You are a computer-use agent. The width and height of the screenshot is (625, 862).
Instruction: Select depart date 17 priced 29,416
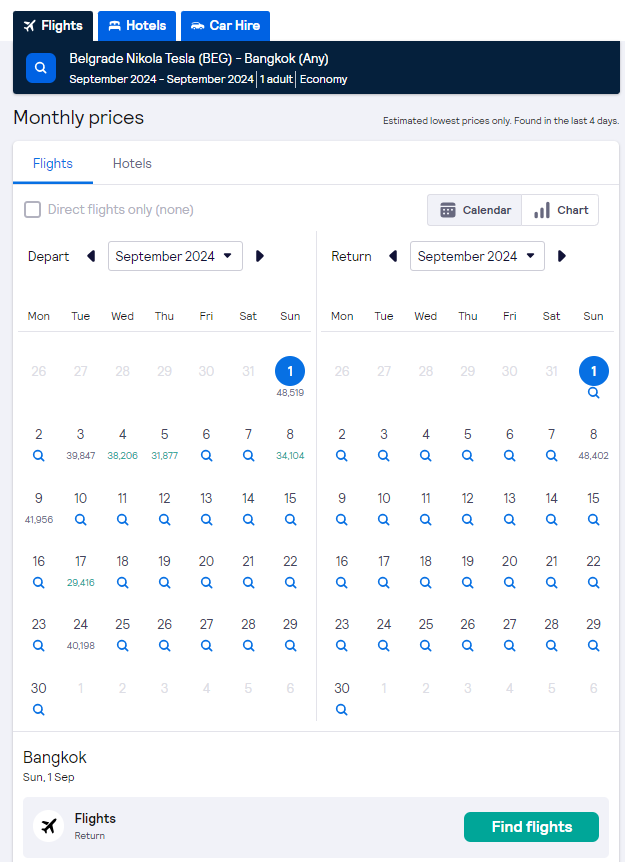coord(81,571)
